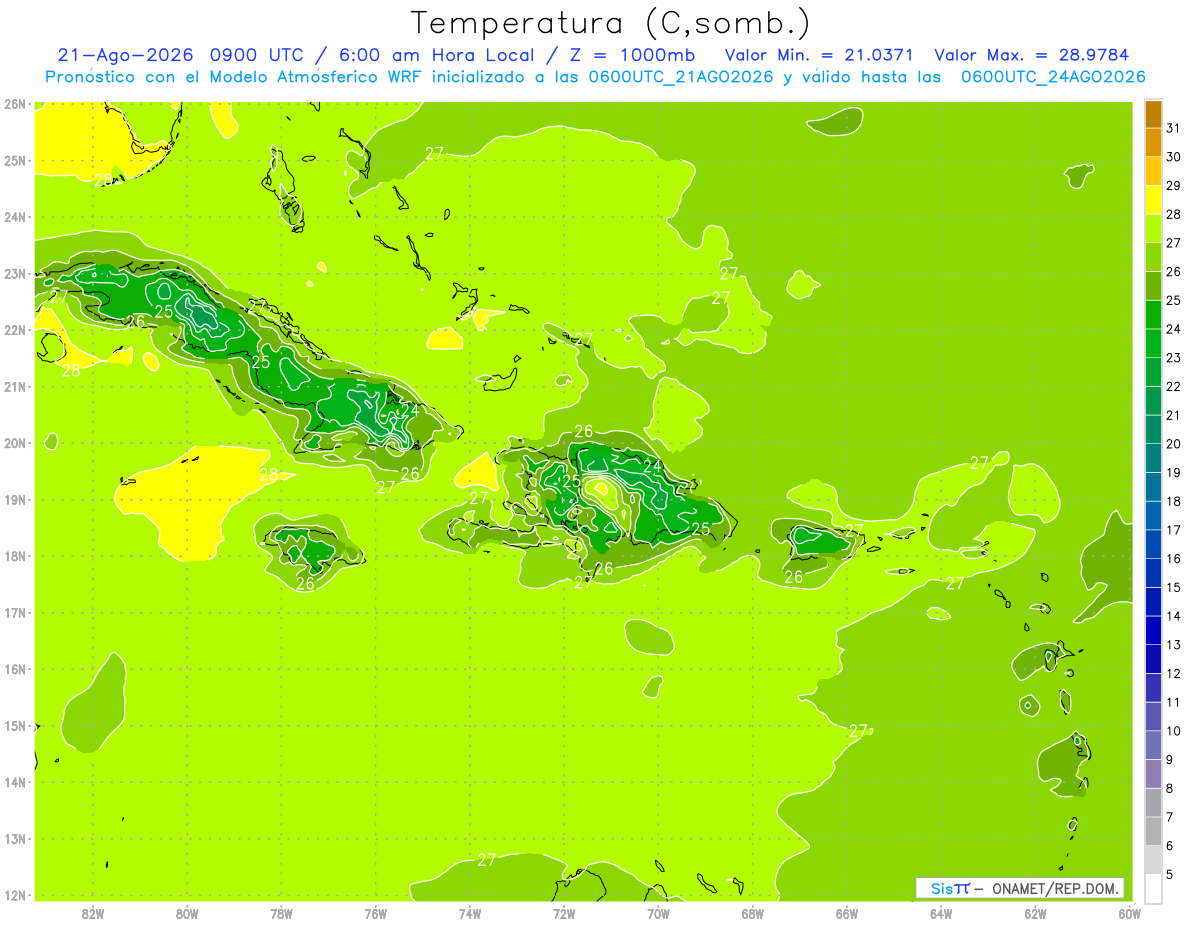Click the 18N latitude axis label
The height and width of the screenshot is (927, 1200).
point(14,556)
